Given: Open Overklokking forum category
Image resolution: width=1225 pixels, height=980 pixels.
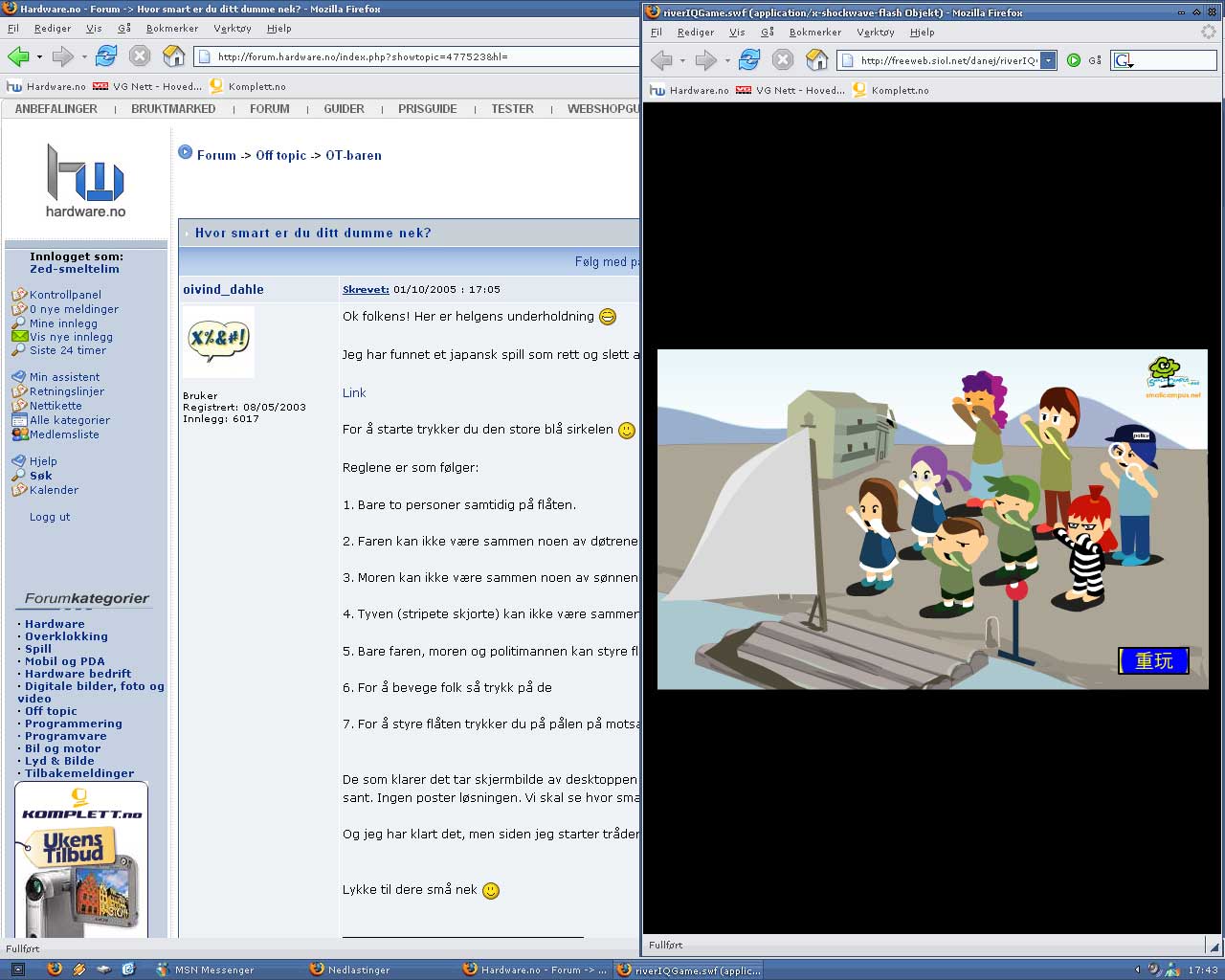Looking at the screenshot, I should [x=66, y=636].
